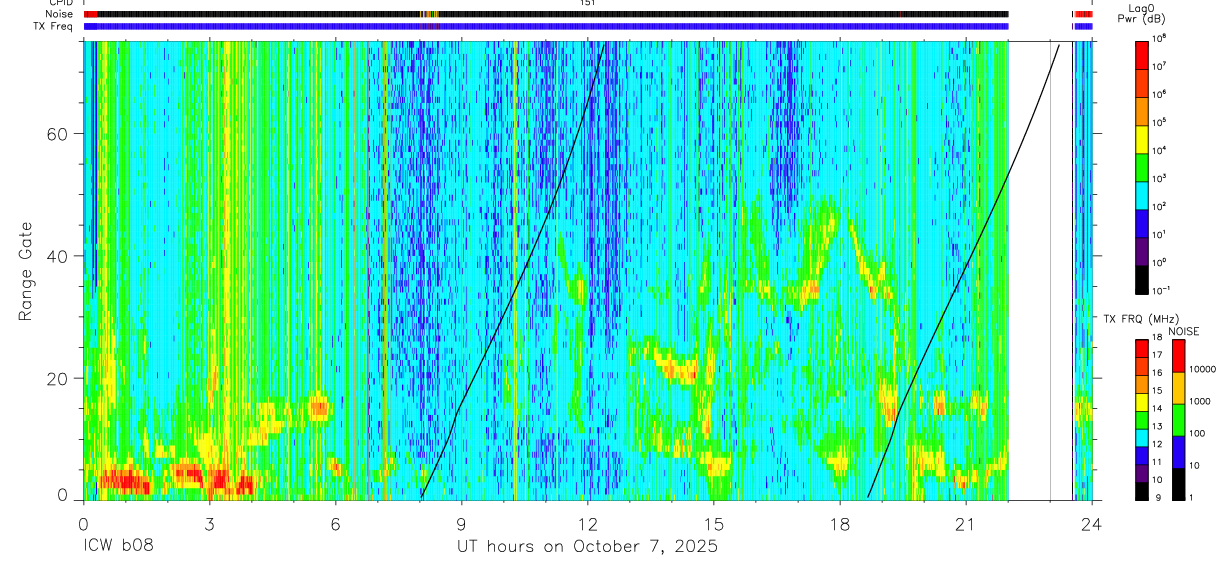Image resolution: width=1228 pixels, height=567 pixels.
Task: Click the y-axis tick label '60'
Action: point(58,134)
